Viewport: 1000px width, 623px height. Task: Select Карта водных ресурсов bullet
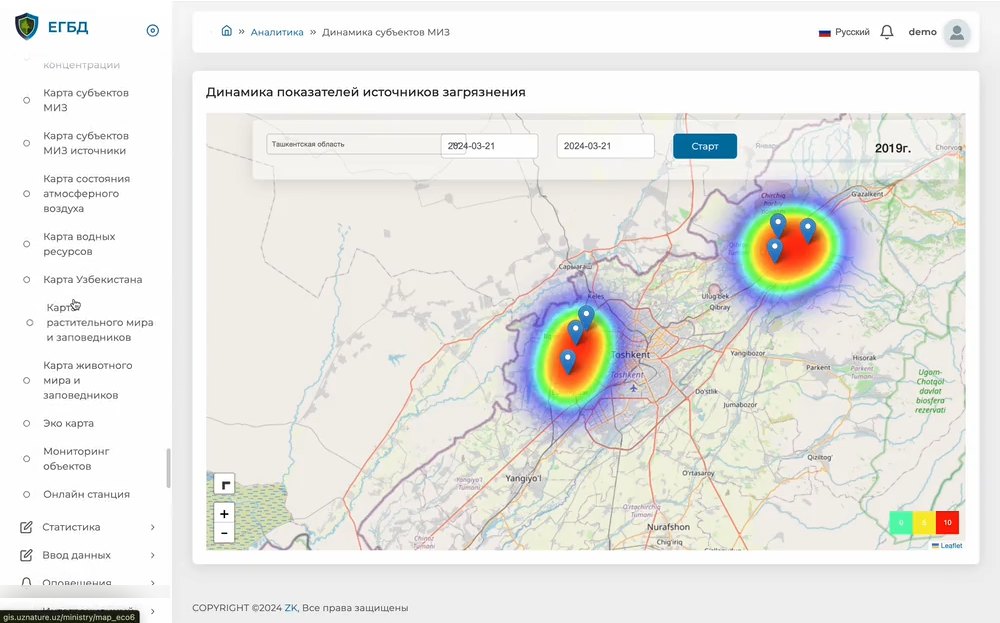(x=26, y=244)
